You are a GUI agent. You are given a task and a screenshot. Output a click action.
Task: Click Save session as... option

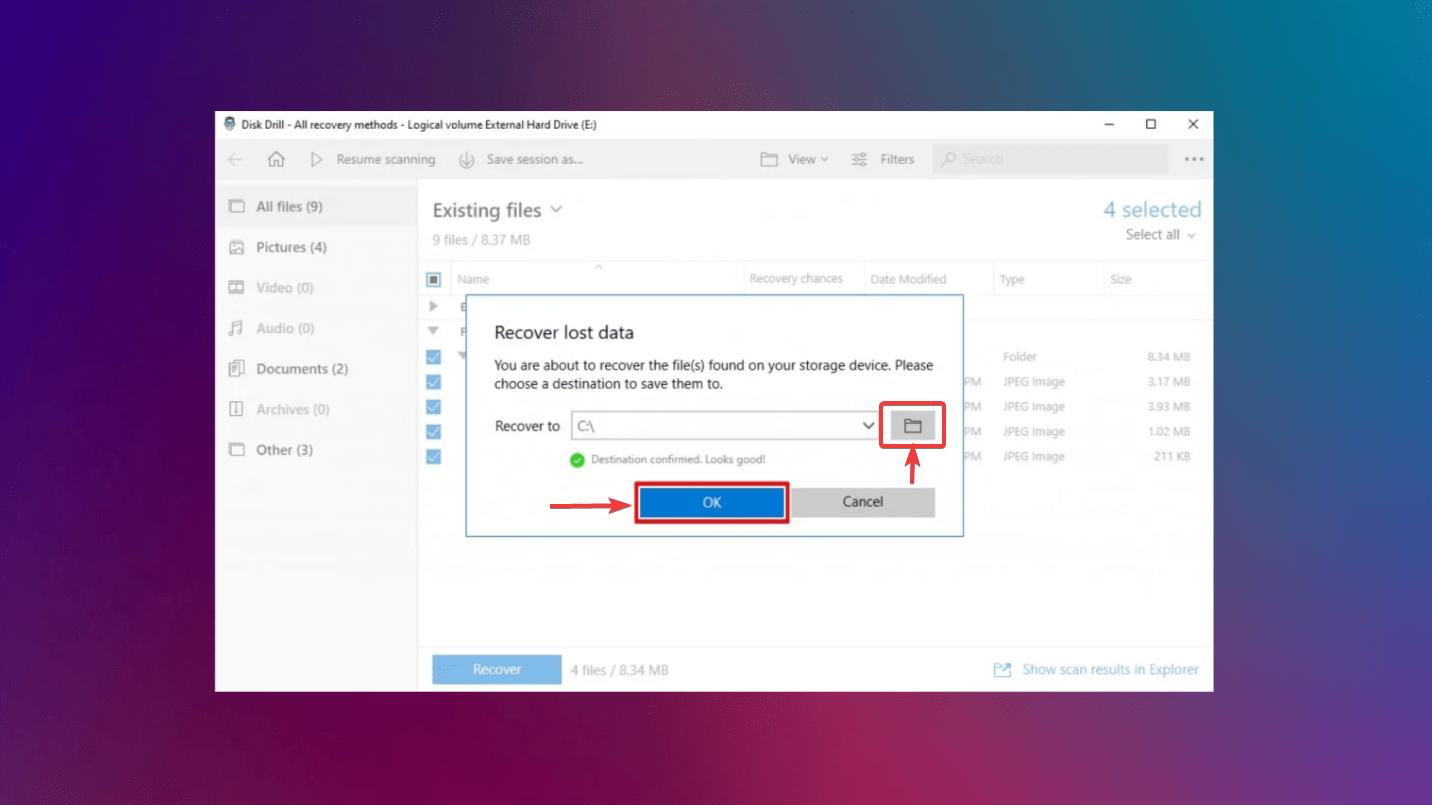pyautogui.click(x=520, y=159)
